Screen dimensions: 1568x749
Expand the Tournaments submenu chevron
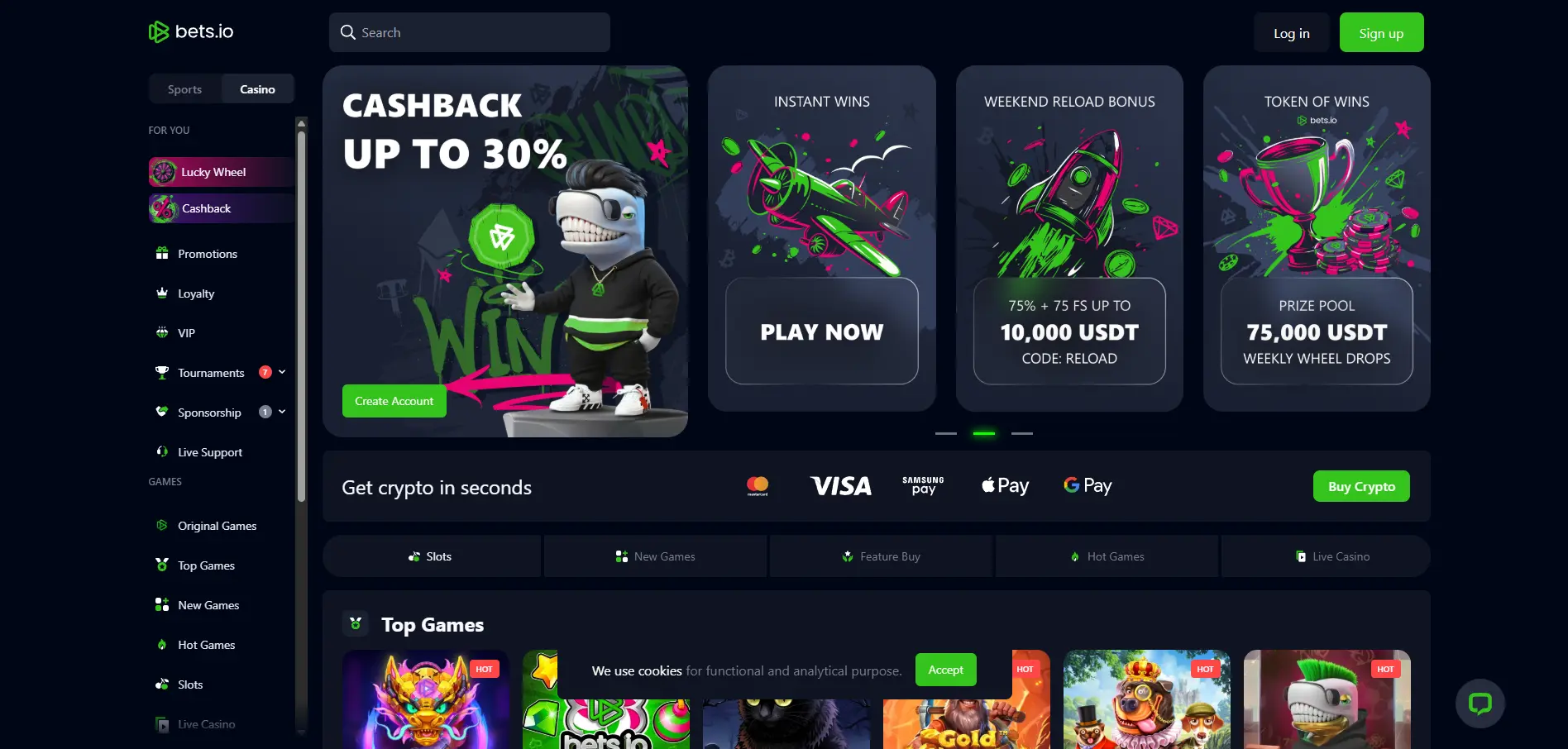[282, 372]
